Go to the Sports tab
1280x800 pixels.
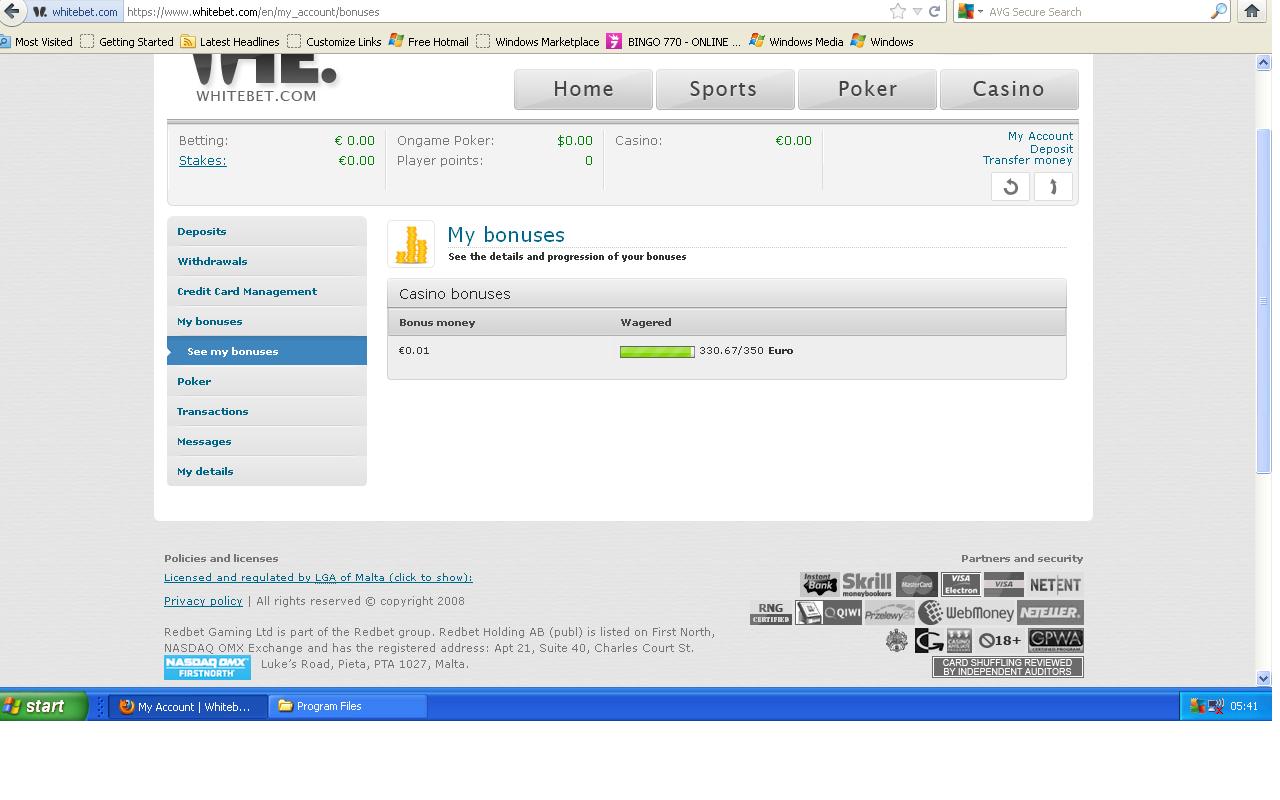pyautogui.click(x=724, y=89)
